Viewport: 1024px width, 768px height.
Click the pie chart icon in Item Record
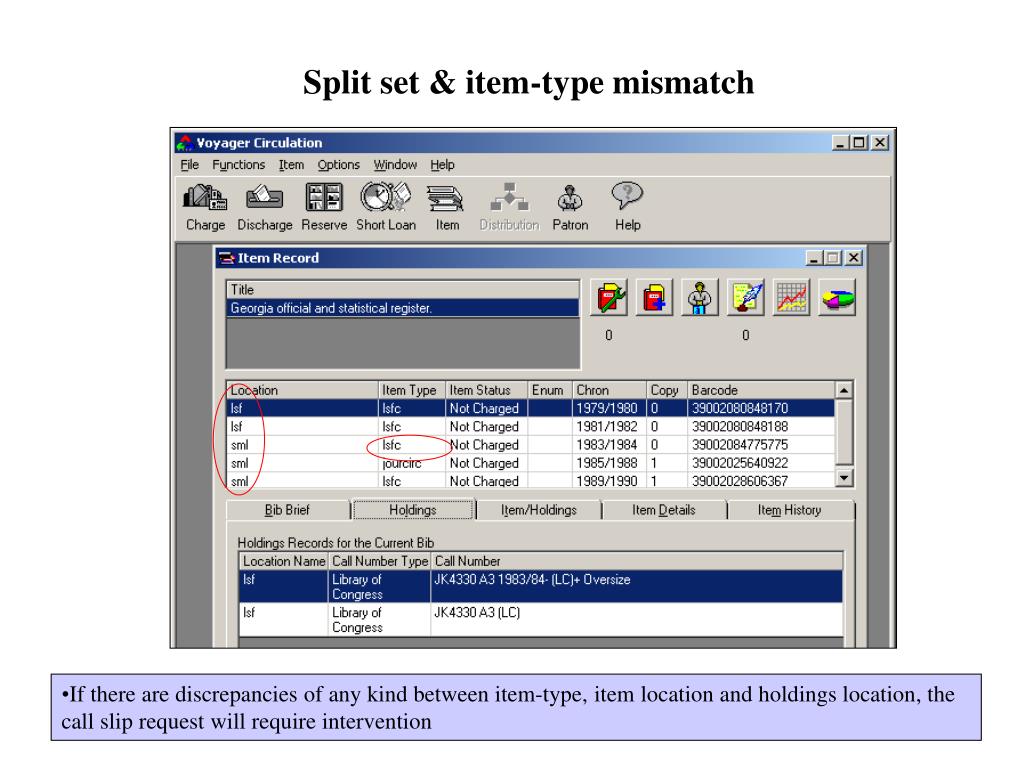836,297
